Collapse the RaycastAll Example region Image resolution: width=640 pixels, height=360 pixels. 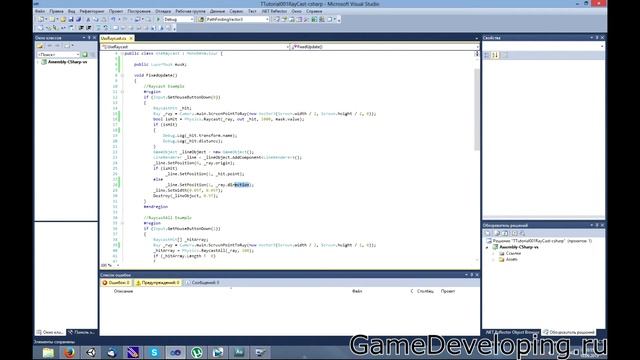pyautogui.click(x=122, y=223)
